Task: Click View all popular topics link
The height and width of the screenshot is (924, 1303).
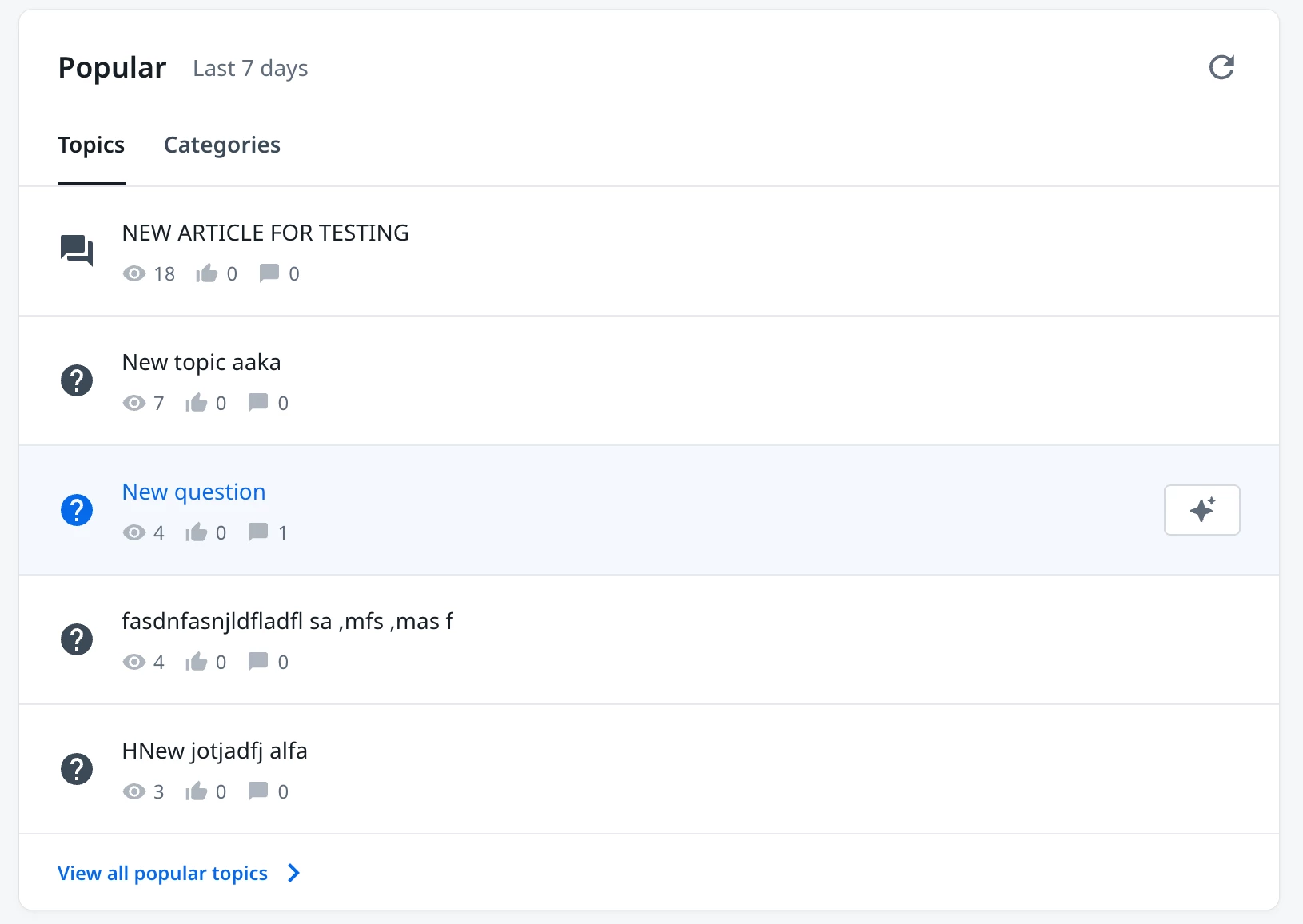Action: pyautogui.click(x=162, y=873)
